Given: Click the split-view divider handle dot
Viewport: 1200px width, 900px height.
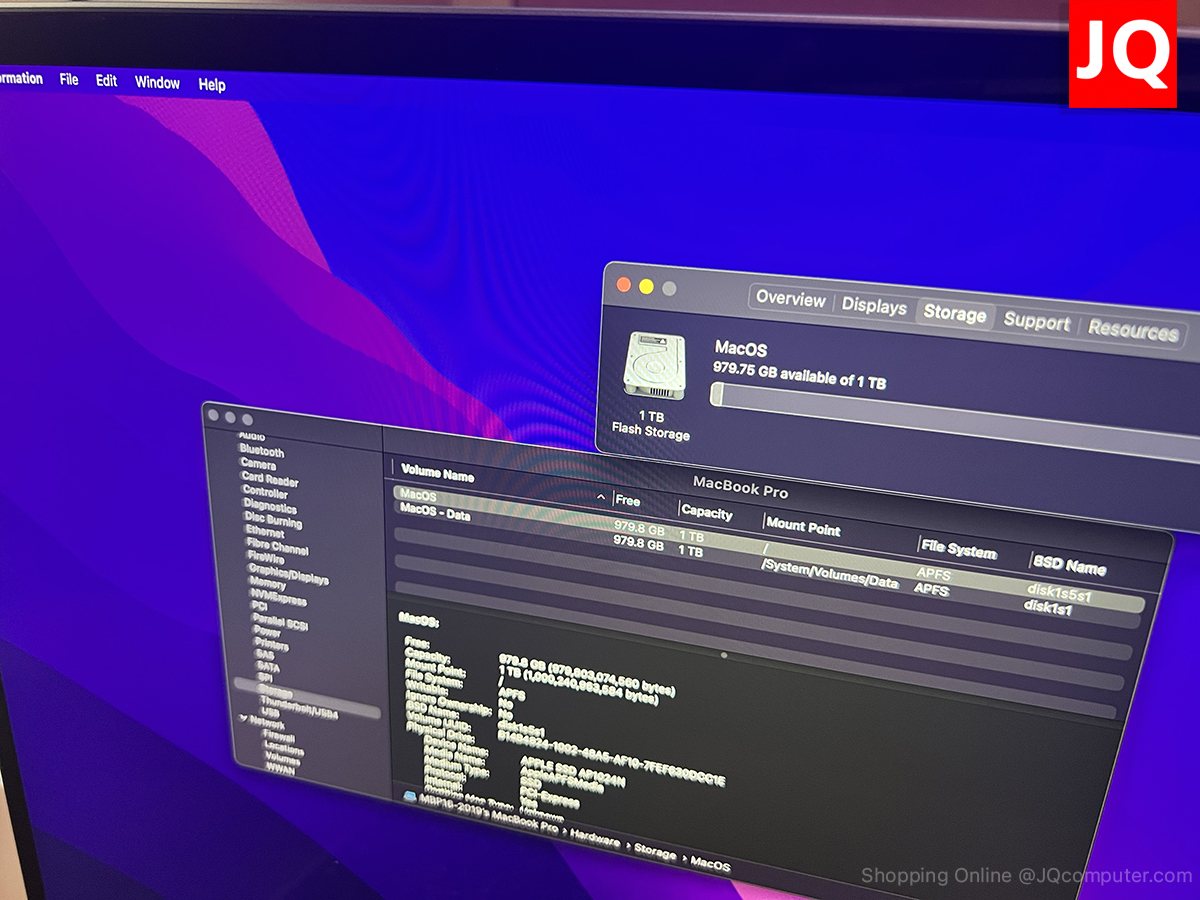Looking at the screenshot, I should pos(723,655).
